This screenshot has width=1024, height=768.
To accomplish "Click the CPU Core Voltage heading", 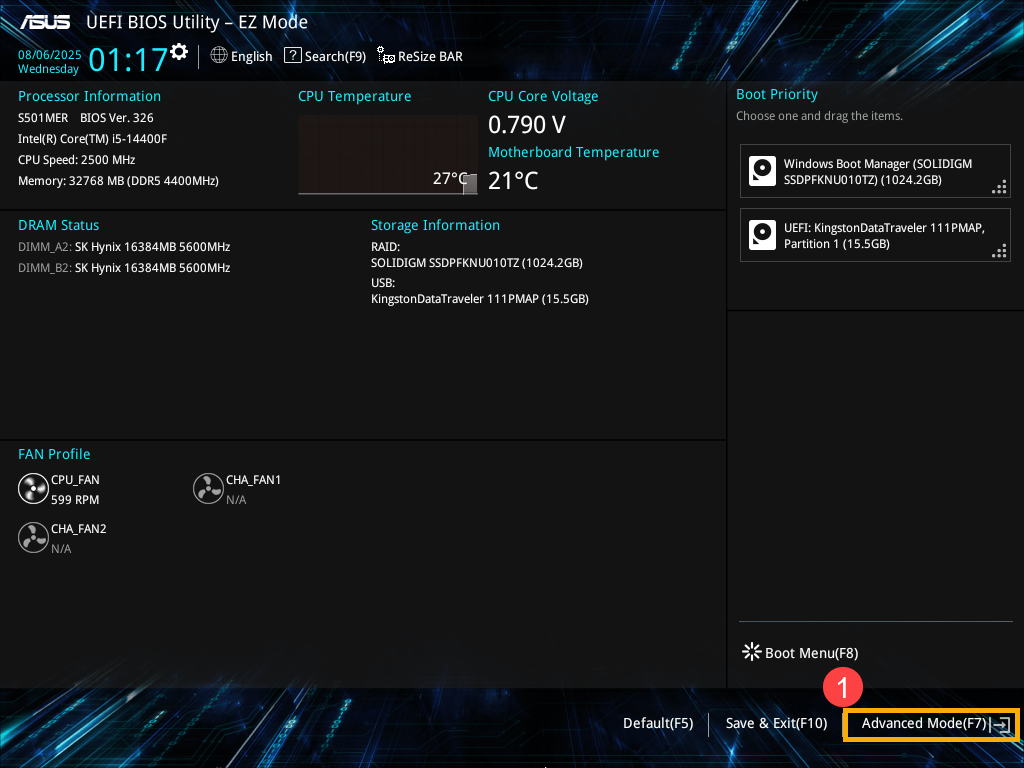I will (543, 96).
